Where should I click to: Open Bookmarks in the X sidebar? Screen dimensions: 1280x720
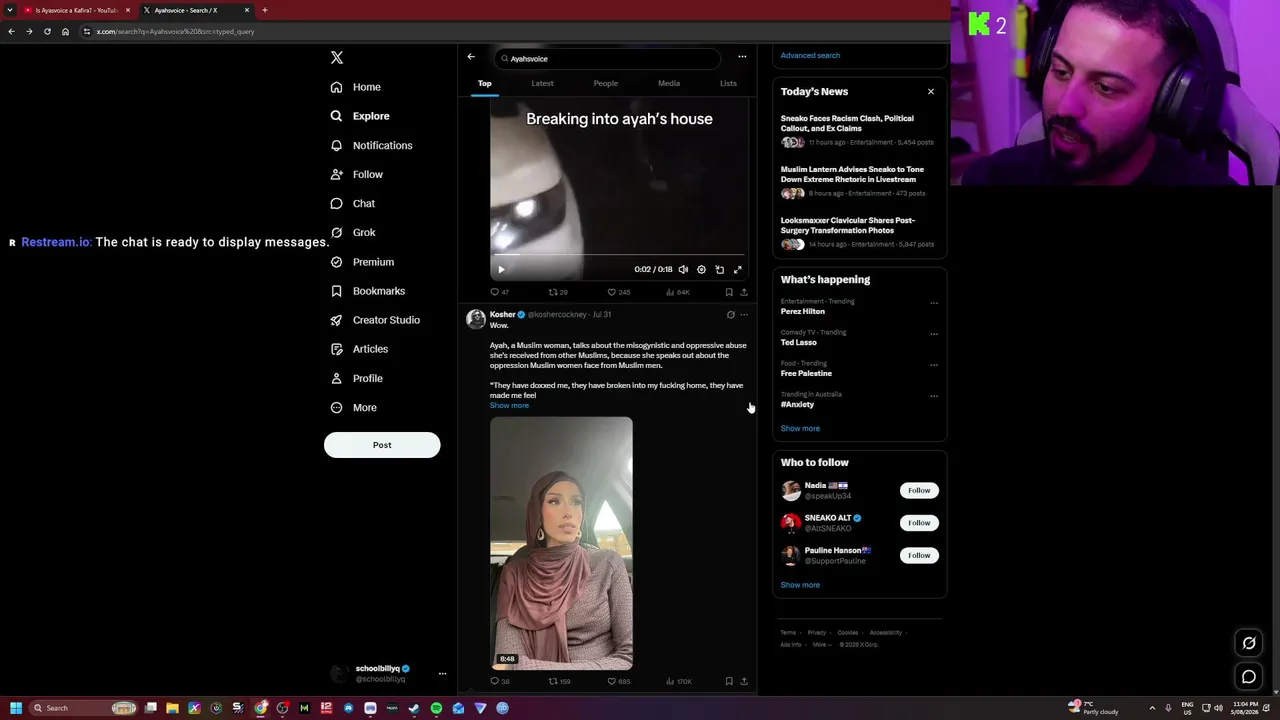click(368, 291)
